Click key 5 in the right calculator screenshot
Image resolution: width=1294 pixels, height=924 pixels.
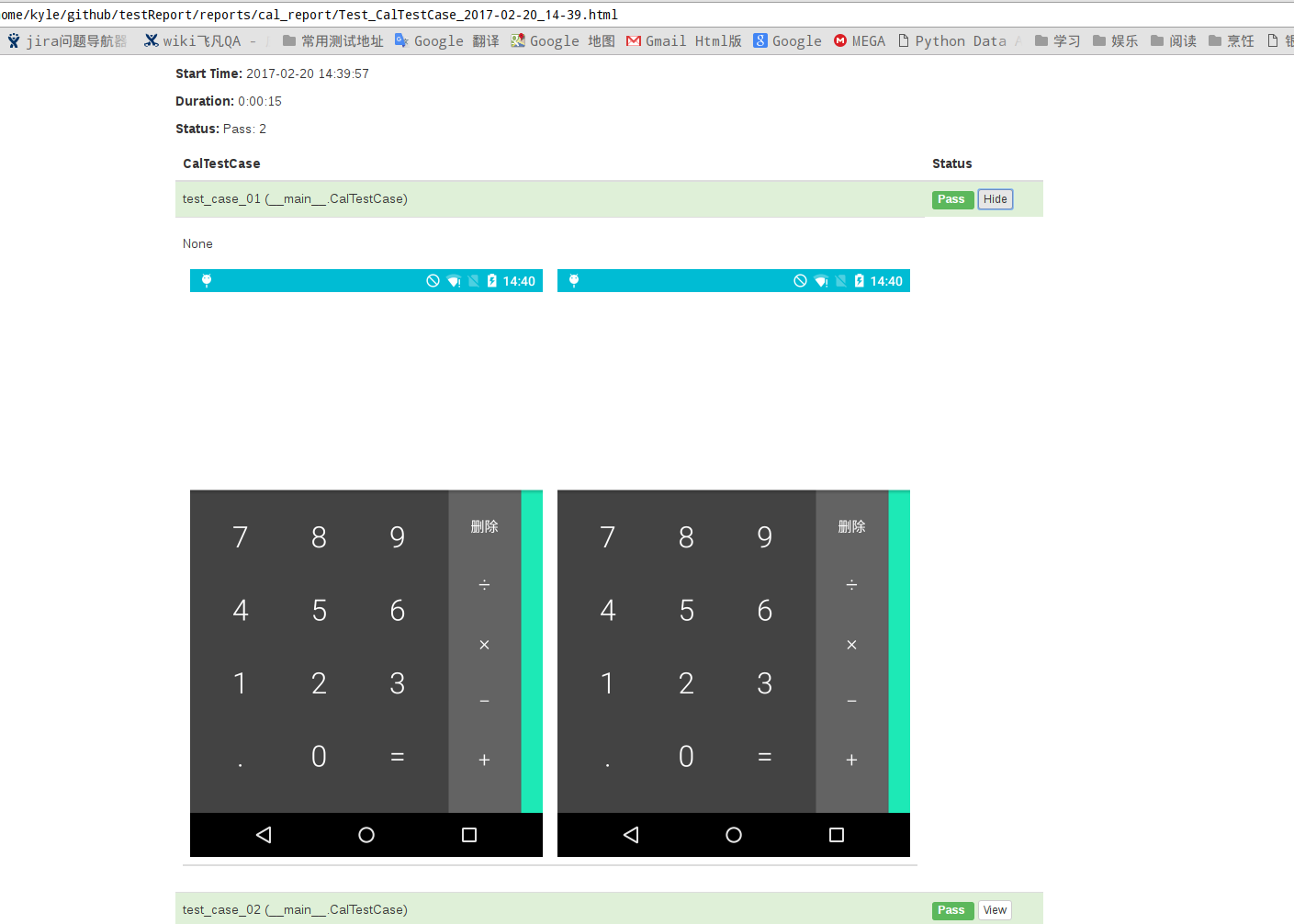(686, 610)
